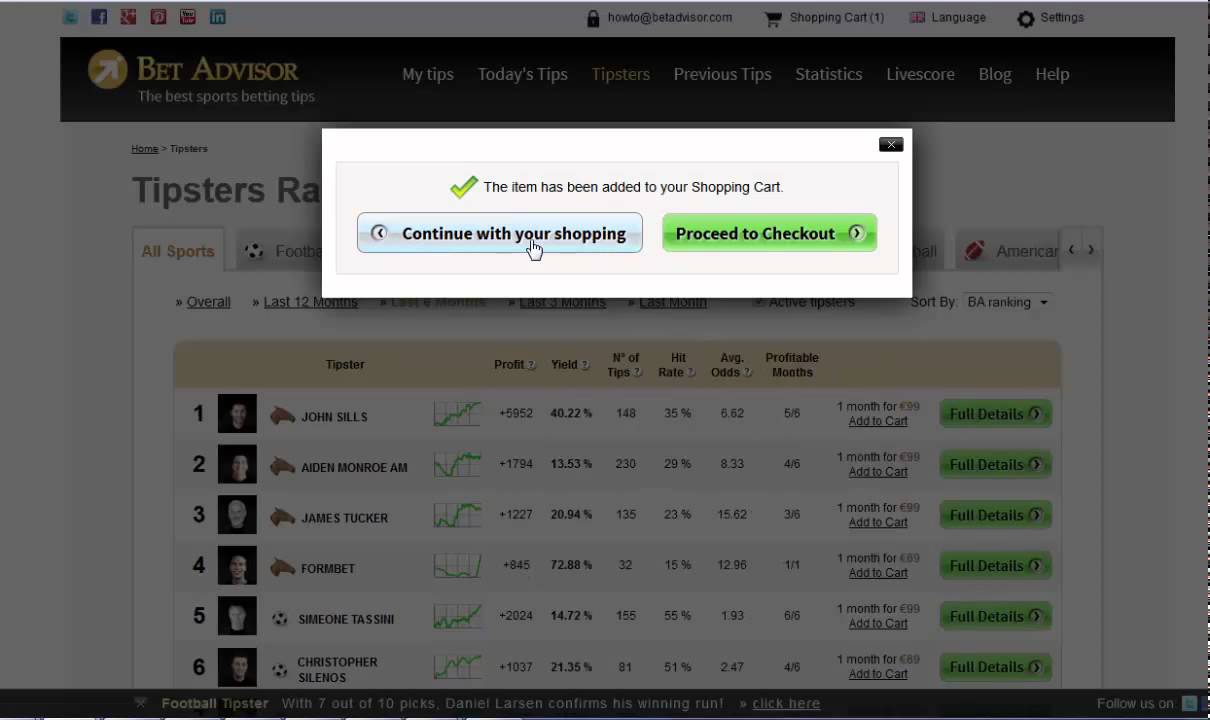Open the Pinterest icon link

click(158, 17)
